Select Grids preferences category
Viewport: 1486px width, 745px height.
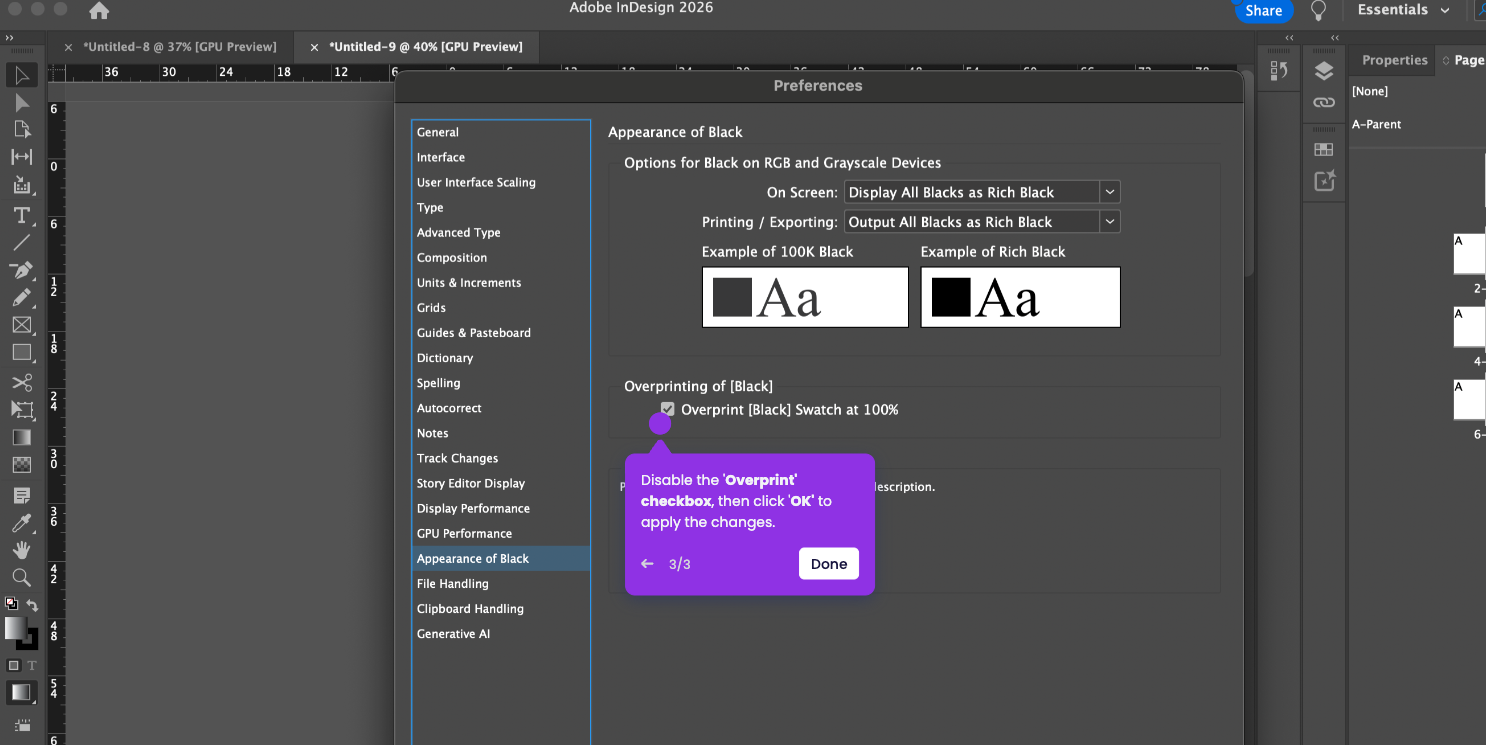coord(501,307)
